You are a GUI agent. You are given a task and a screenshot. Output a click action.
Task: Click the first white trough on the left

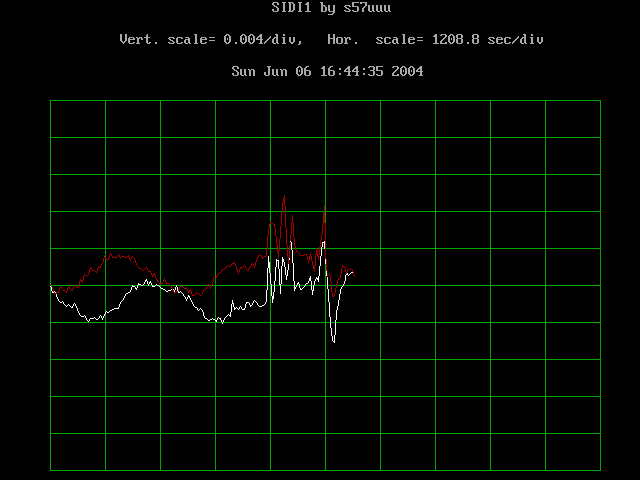[x=92, y=319]
